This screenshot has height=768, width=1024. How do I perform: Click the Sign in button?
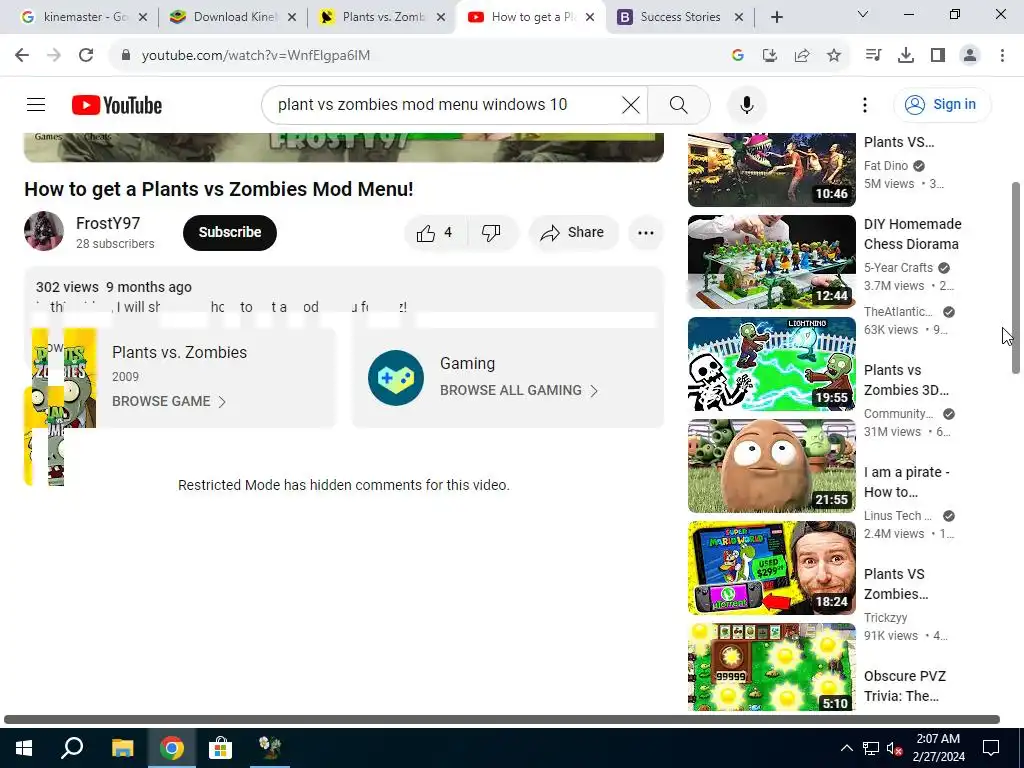942,104
